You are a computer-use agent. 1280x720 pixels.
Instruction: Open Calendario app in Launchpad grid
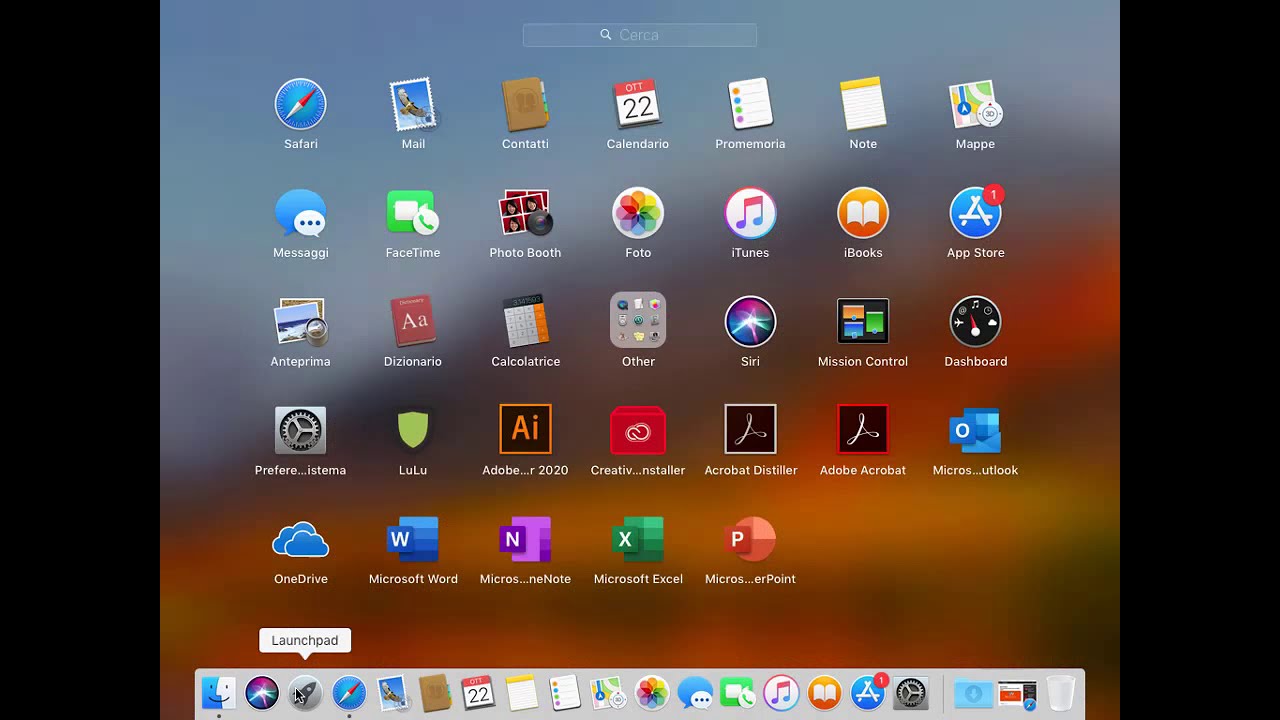pyautogui.click(x=638, y=104)
